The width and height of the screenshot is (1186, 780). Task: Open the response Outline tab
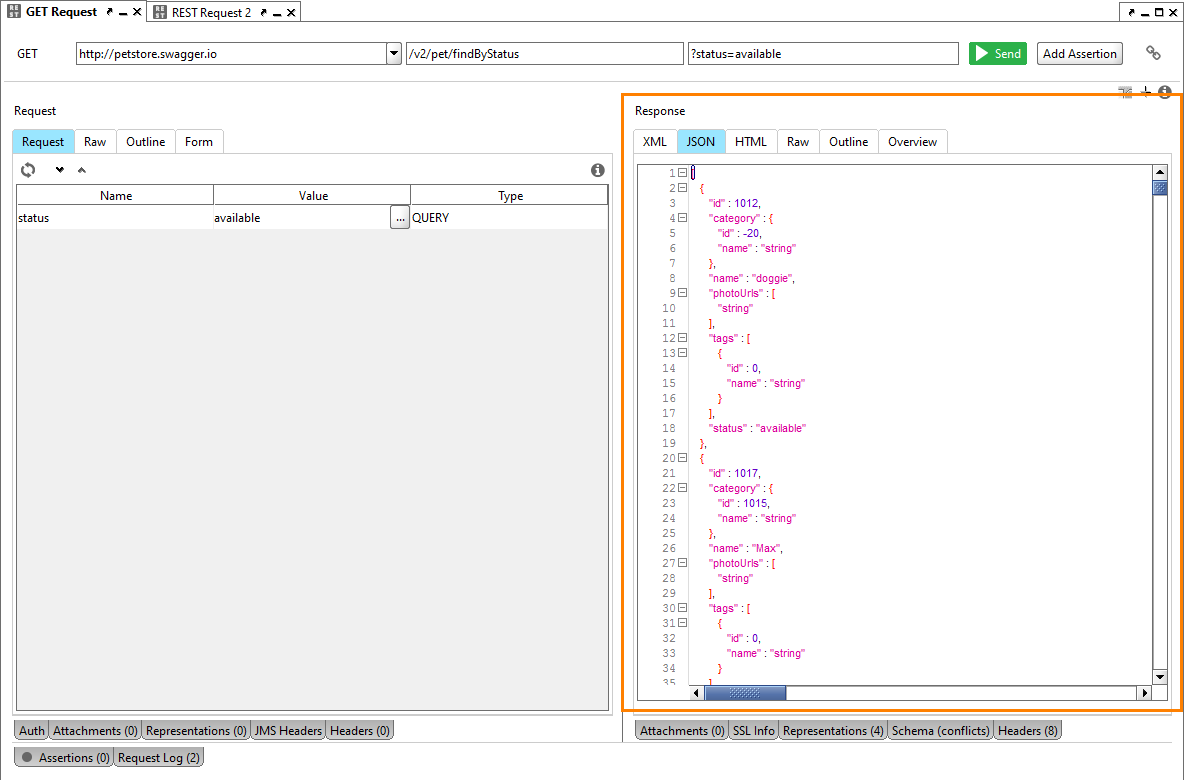tap(849, 141)
